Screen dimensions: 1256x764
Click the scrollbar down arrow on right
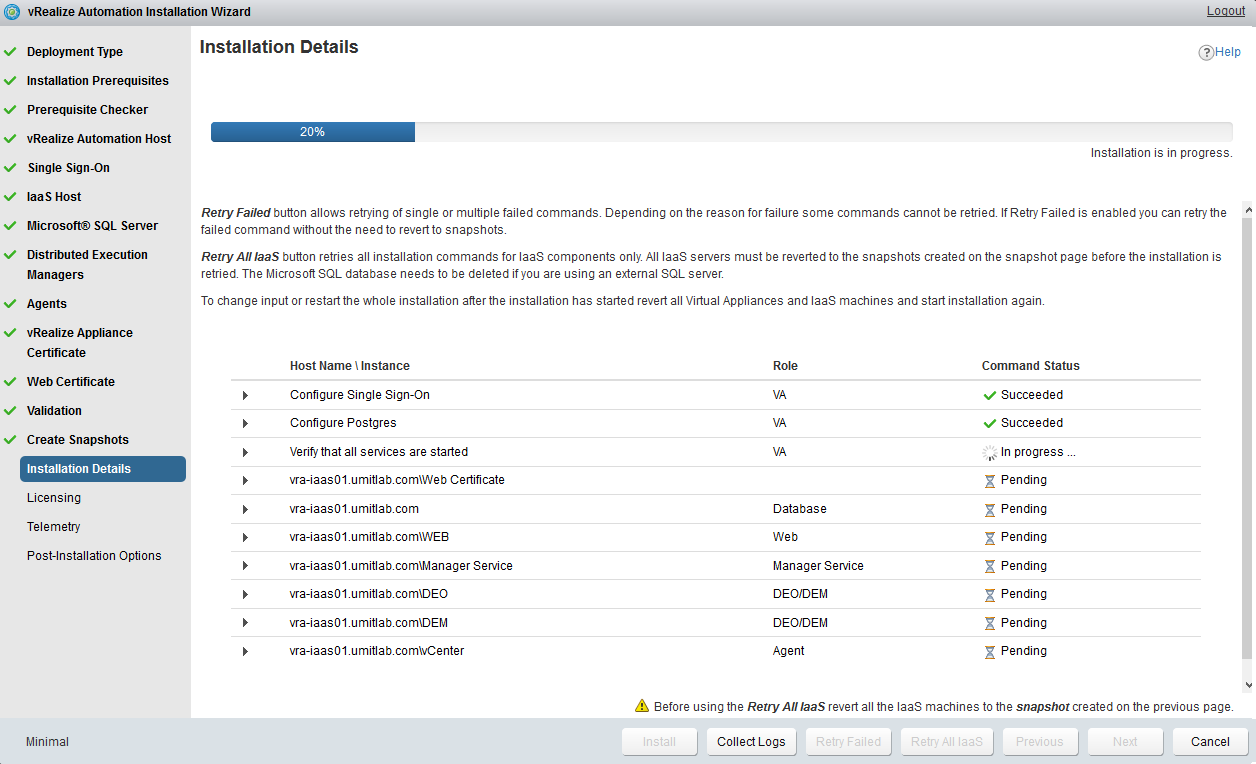(x=1248, y=685)
